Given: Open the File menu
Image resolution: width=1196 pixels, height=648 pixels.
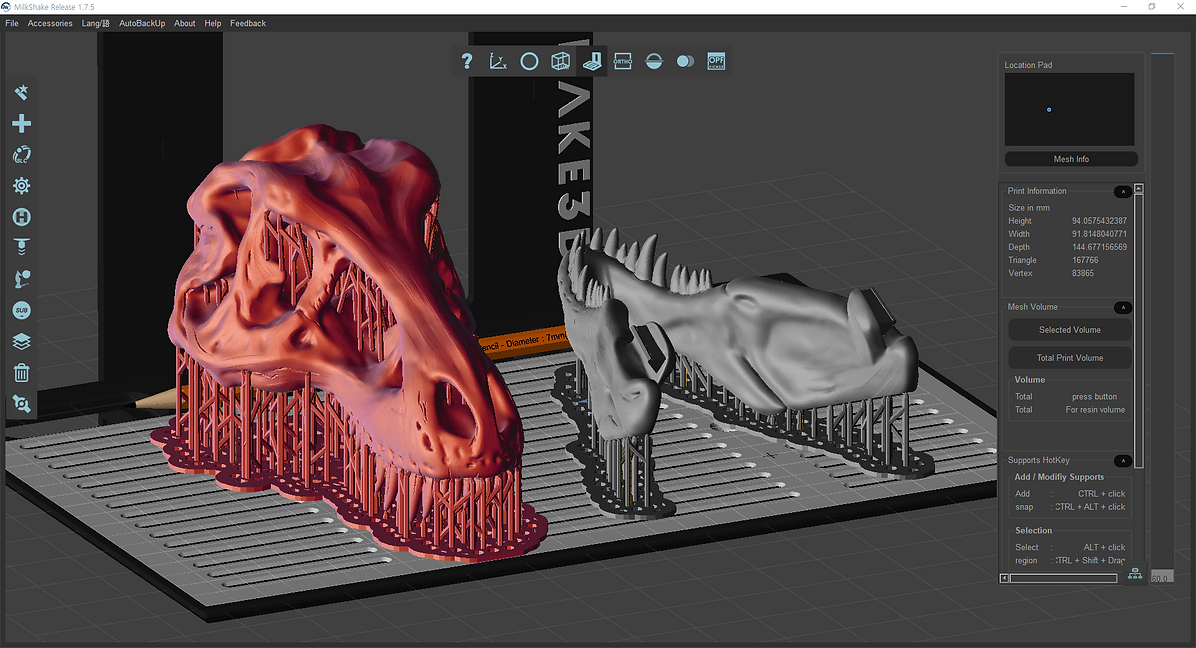Looking at the screenshot, I should tap(12, 23).
